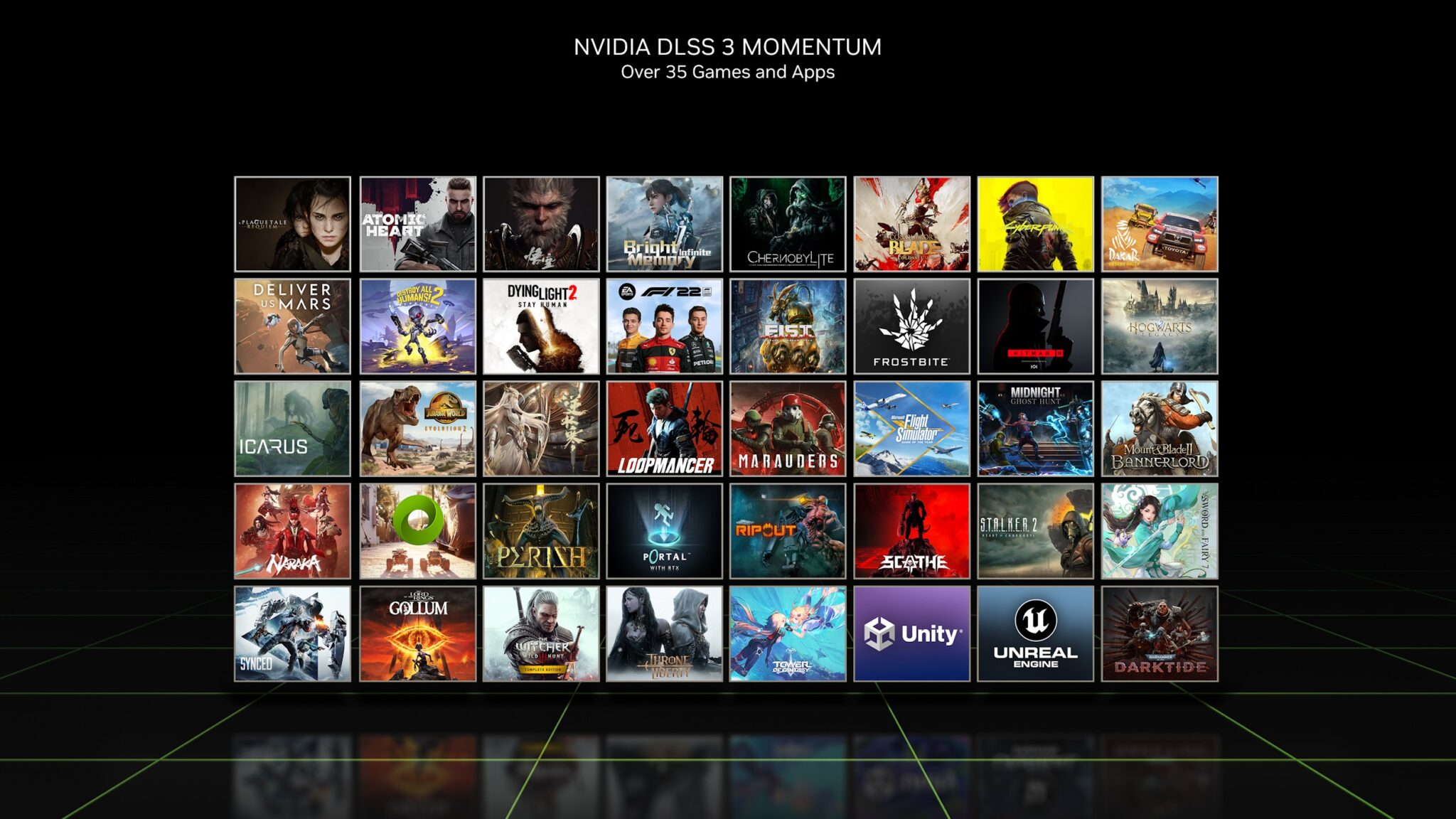Image resolution: width=1456 pixels, height=819 pixels.
Task: Click Atomic Heart game thumbnail
Action: 418,224
